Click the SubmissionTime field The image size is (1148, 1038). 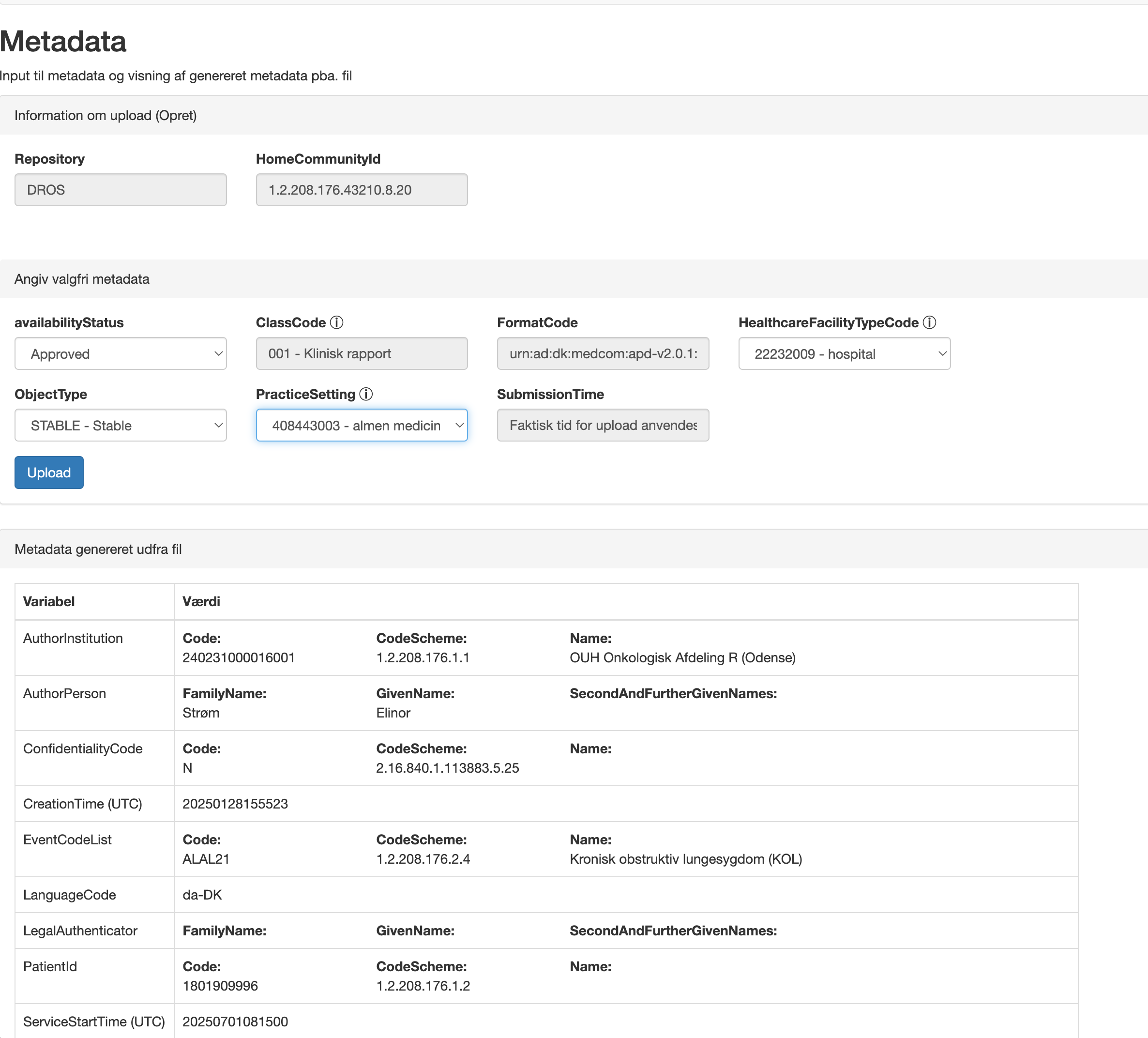pos(603,426)
